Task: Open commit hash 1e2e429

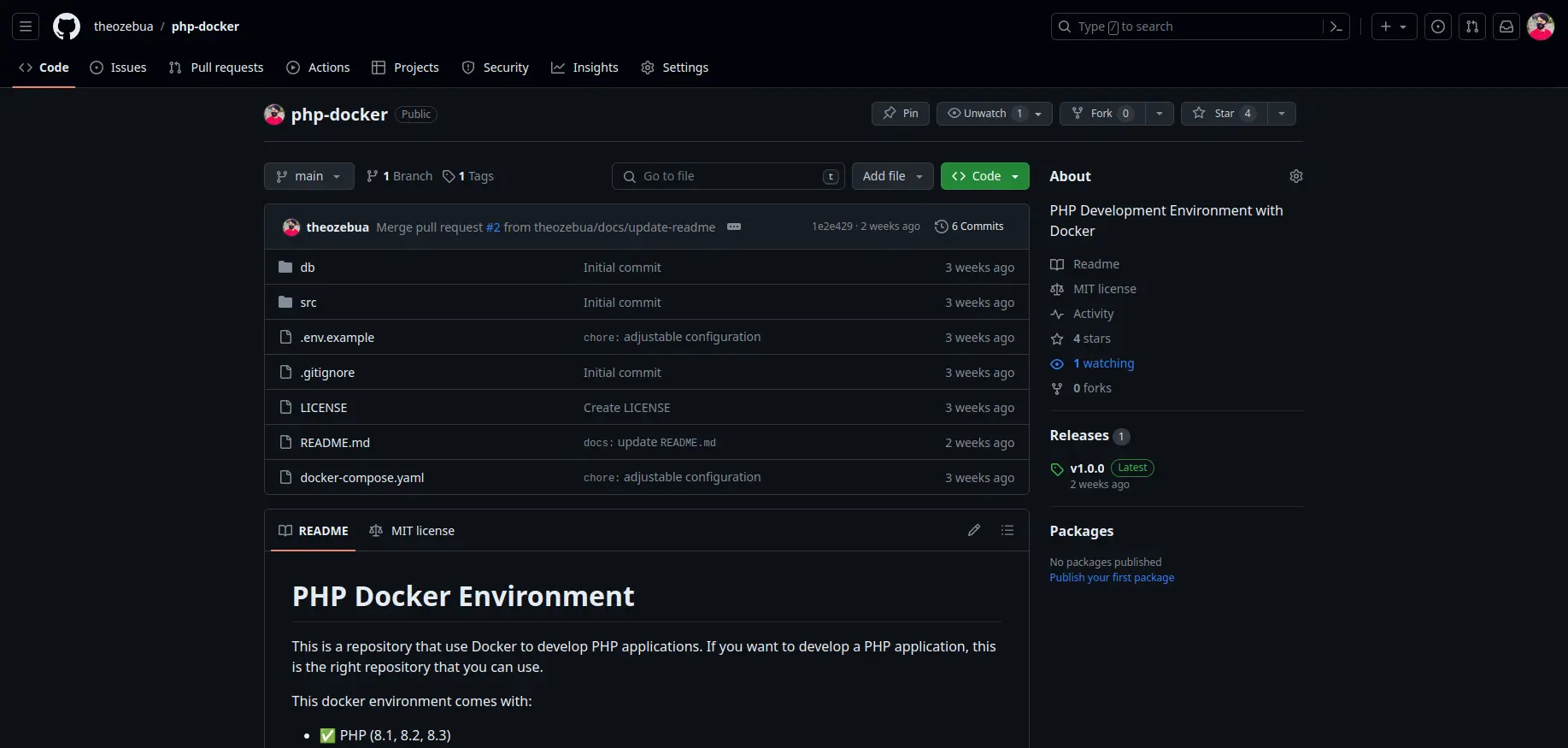Action: tap(832, 227)
